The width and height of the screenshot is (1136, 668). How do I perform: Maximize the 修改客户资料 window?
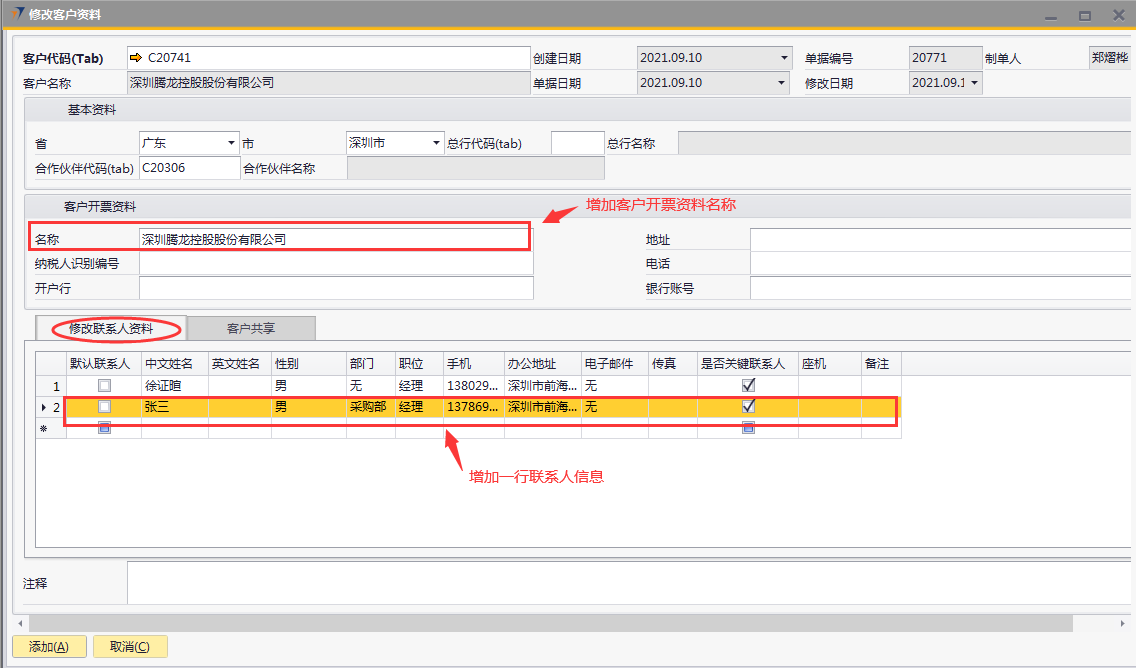(1084, 15)
